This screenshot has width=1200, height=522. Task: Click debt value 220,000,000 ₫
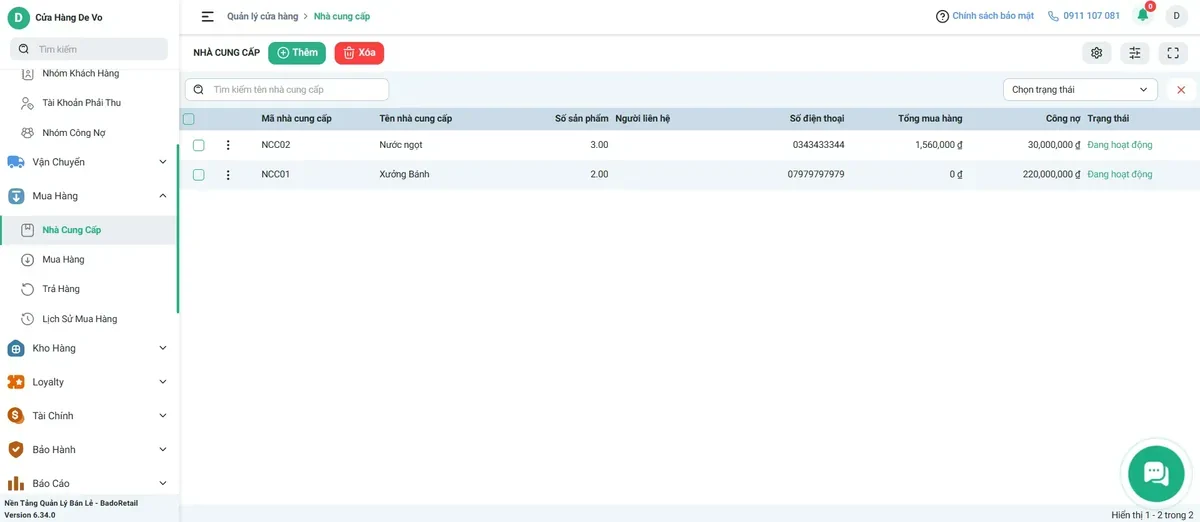1052,175
